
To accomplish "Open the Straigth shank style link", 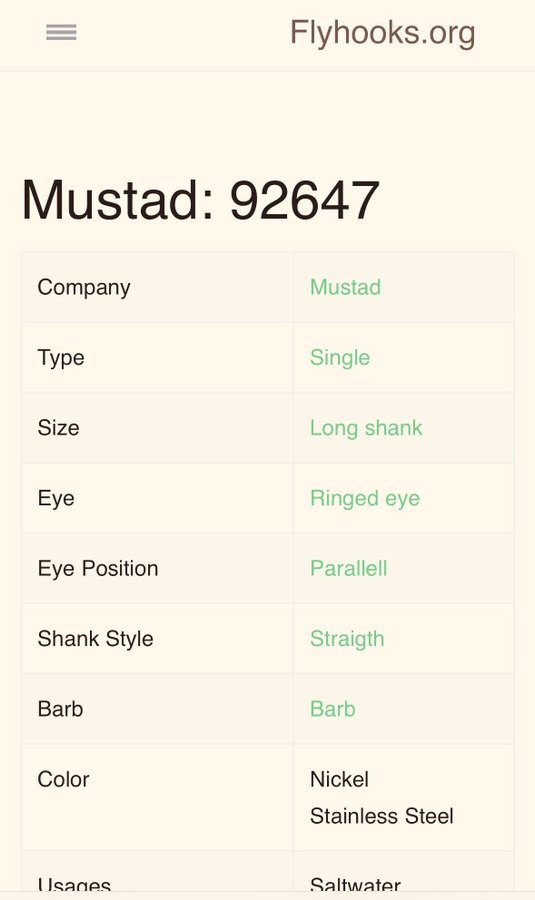I will coord(347,639).
